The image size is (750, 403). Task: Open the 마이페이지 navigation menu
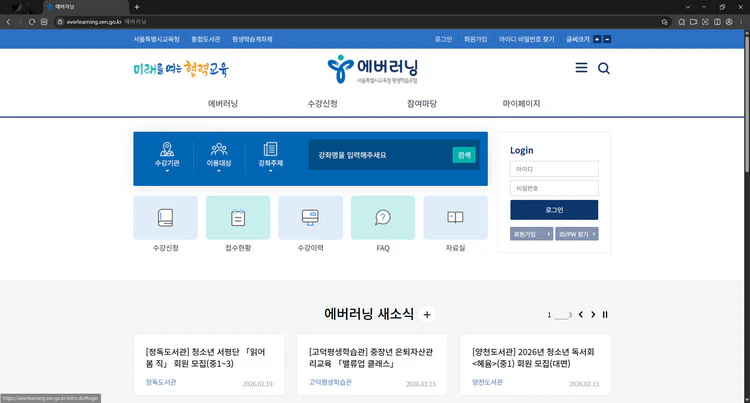(521, 103)
